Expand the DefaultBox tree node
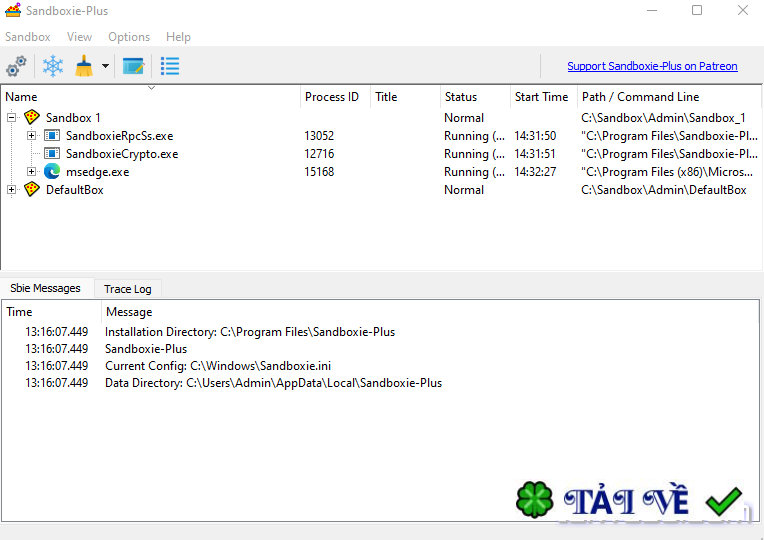The image size is (764, 540). (x=11, y=190)
